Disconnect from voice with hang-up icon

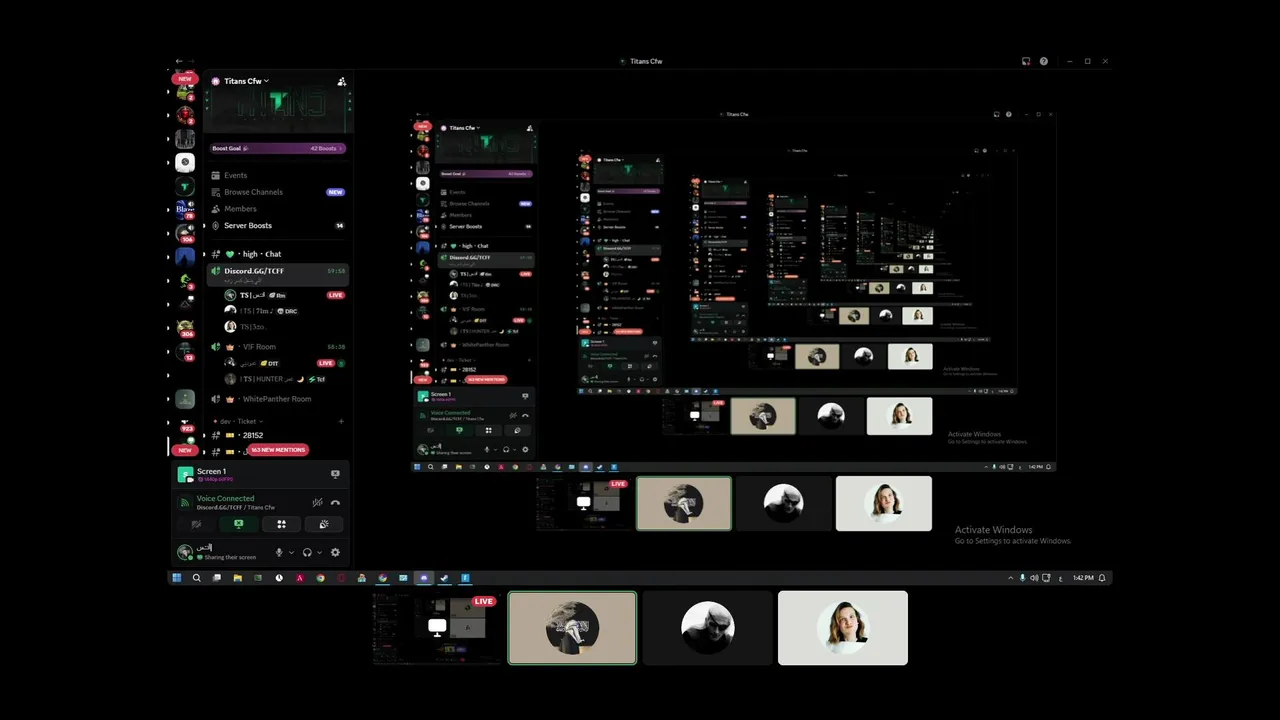[x=335, y=502]
